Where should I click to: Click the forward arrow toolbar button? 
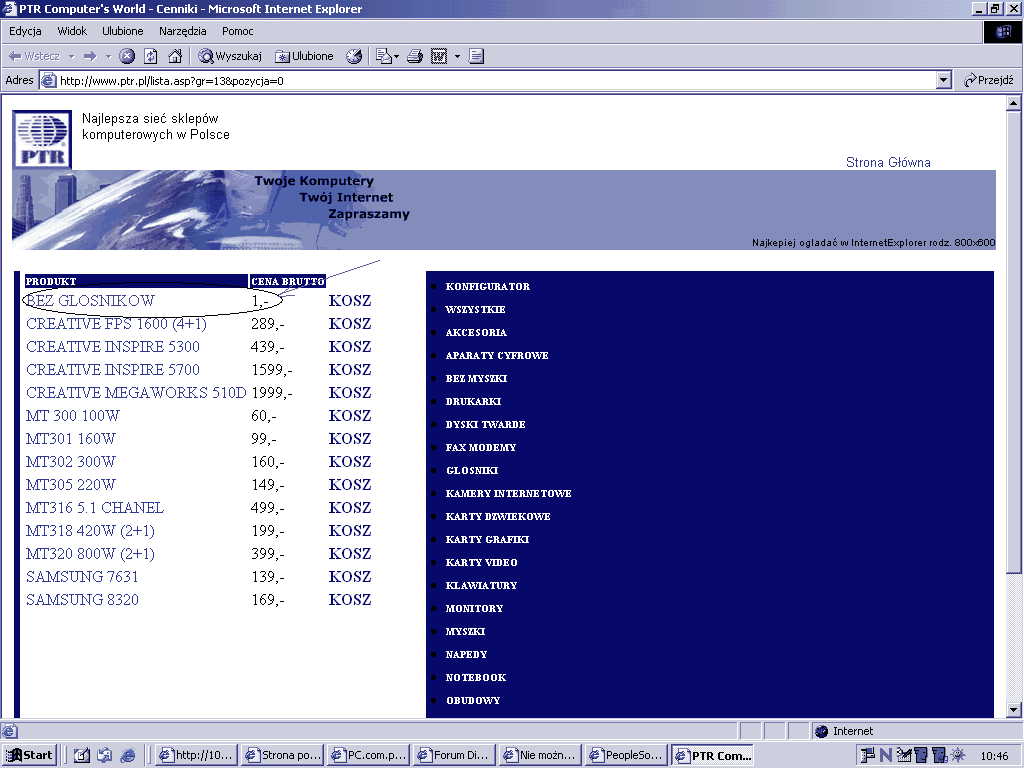pyautogui.click(x=90, y=56)
